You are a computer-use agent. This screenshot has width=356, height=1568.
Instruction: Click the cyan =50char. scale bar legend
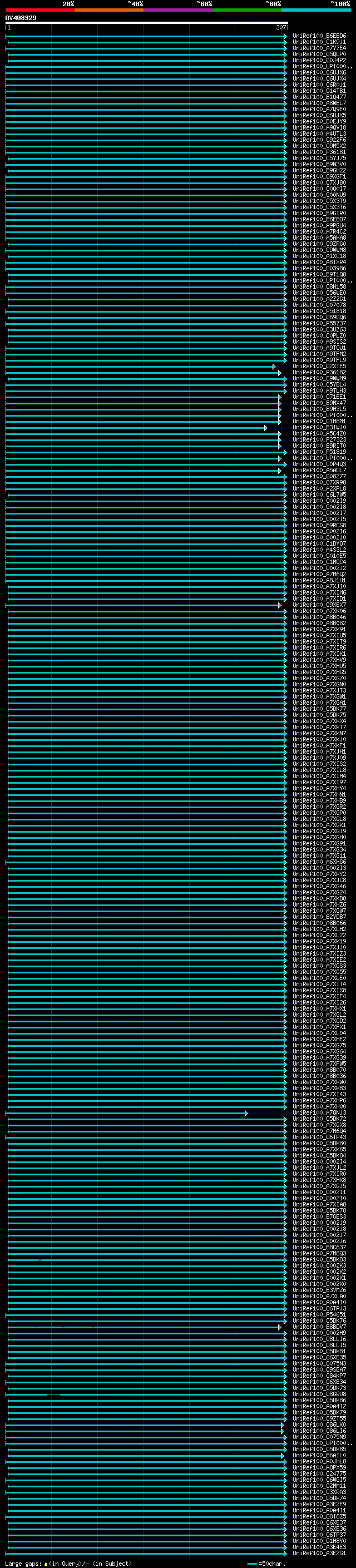coord(266,1563)
